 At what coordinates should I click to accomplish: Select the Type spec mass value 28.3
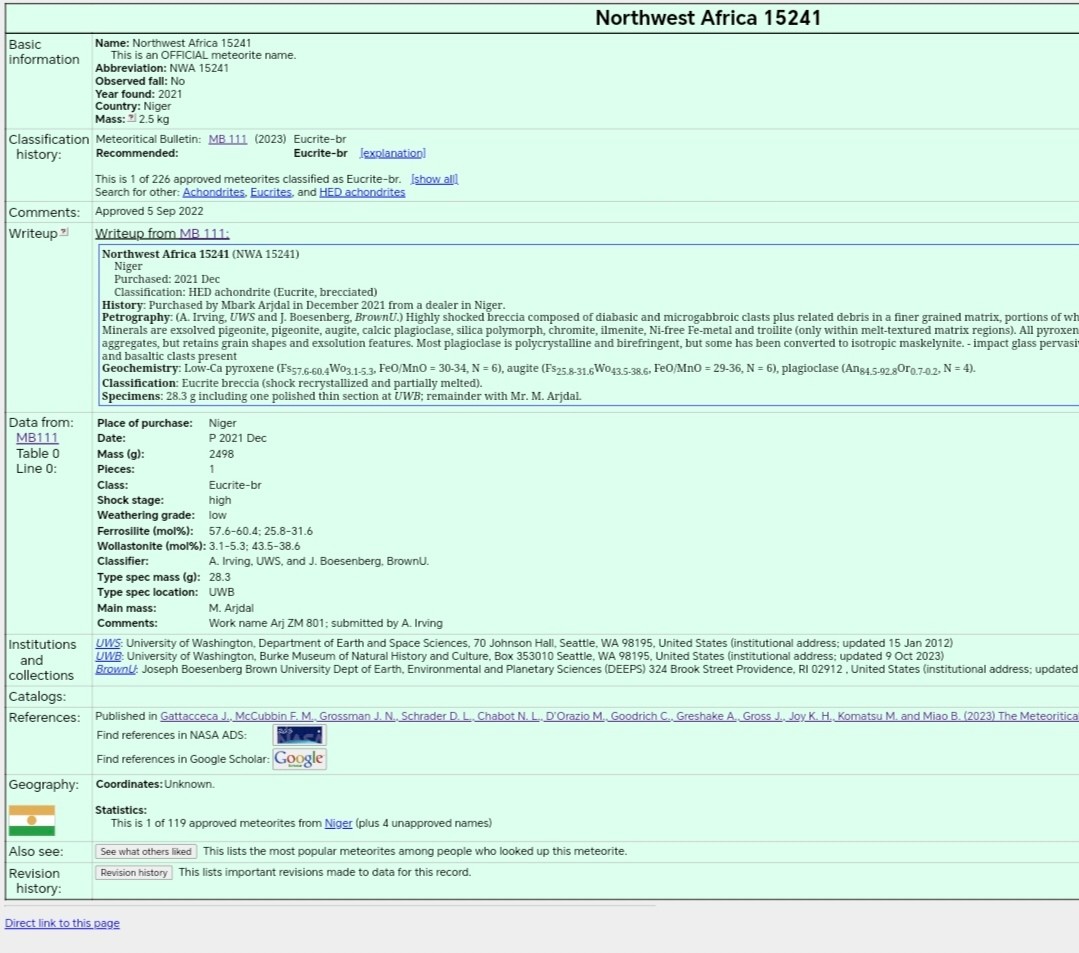pyautogui.click(x=220, y=577)
